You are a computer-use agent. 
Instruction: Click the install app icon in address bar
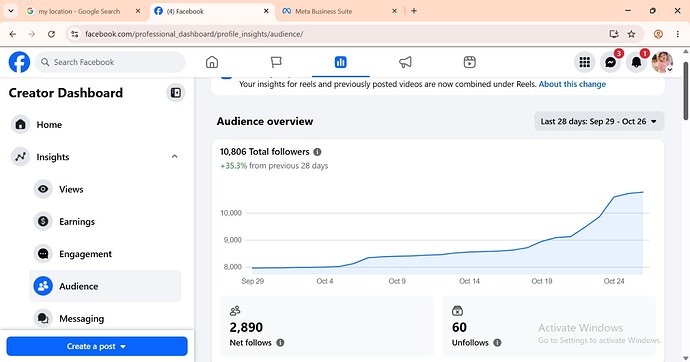(x=614, y=34)
